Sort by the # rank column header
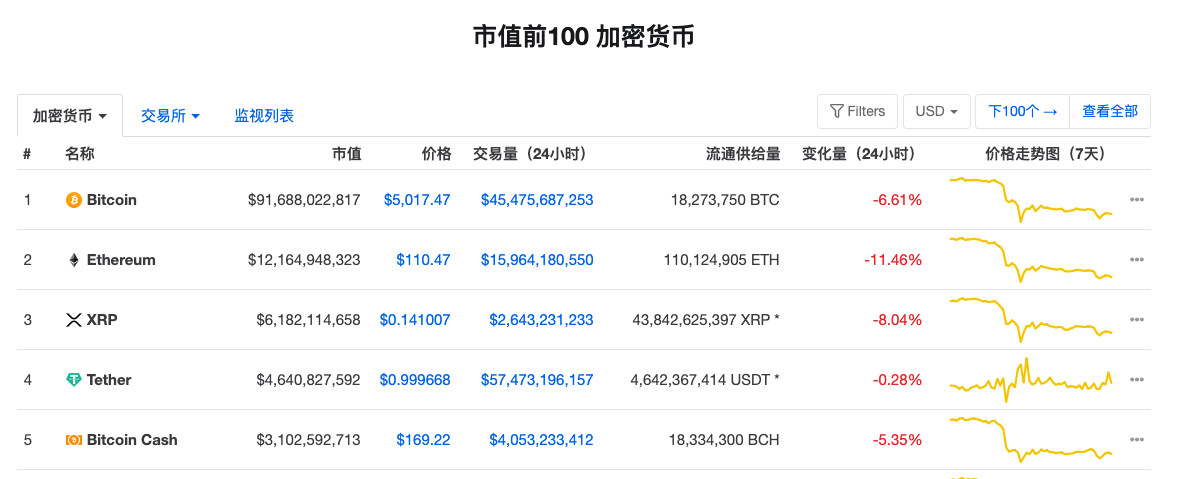 [27, 154]
